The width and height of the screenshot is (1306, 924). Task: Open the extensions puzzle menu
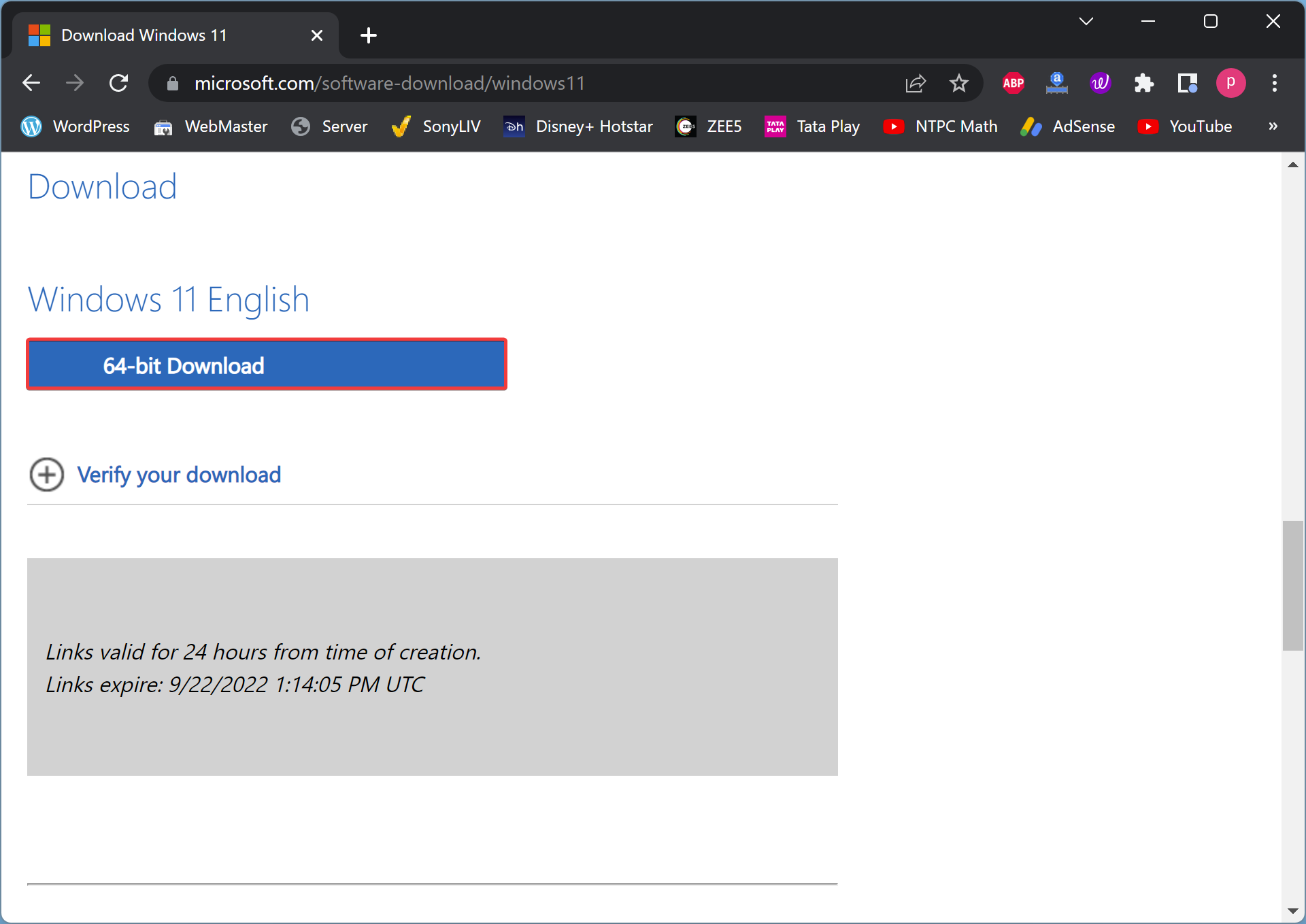coord(1144,83)
